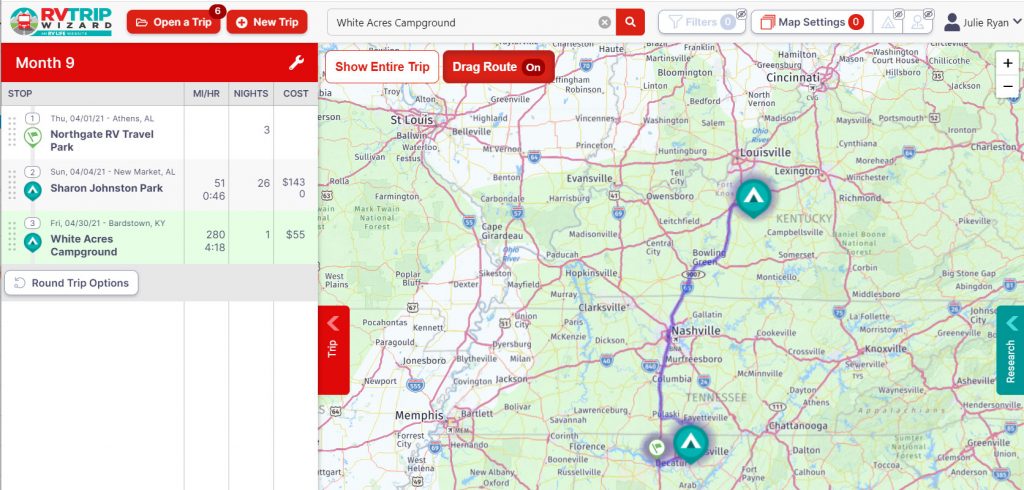Click the Month 9 trip title
Screen dimensions: 1024x490
pos(45,63)
